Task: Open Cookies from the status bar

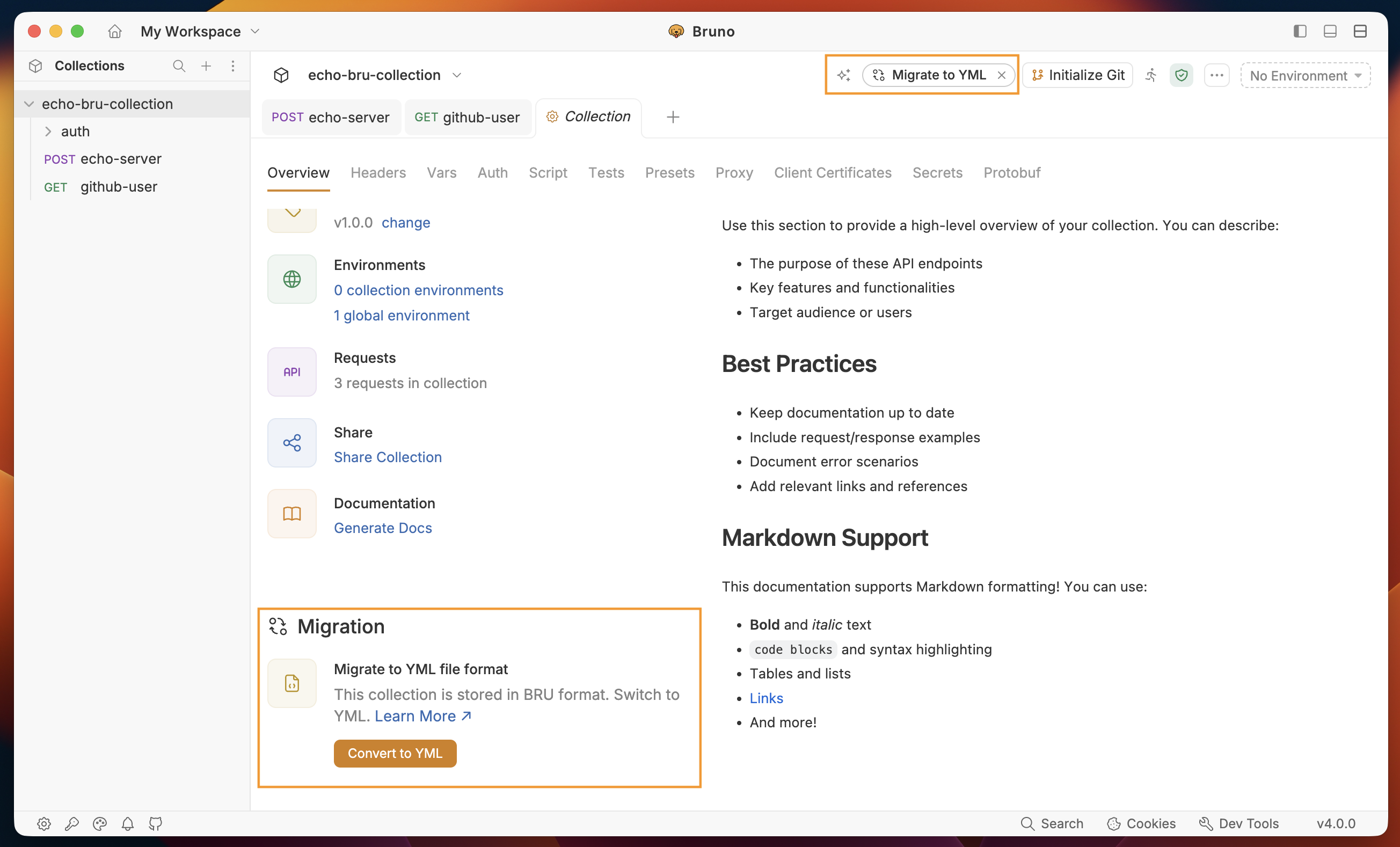Action: pos(1141,824)
